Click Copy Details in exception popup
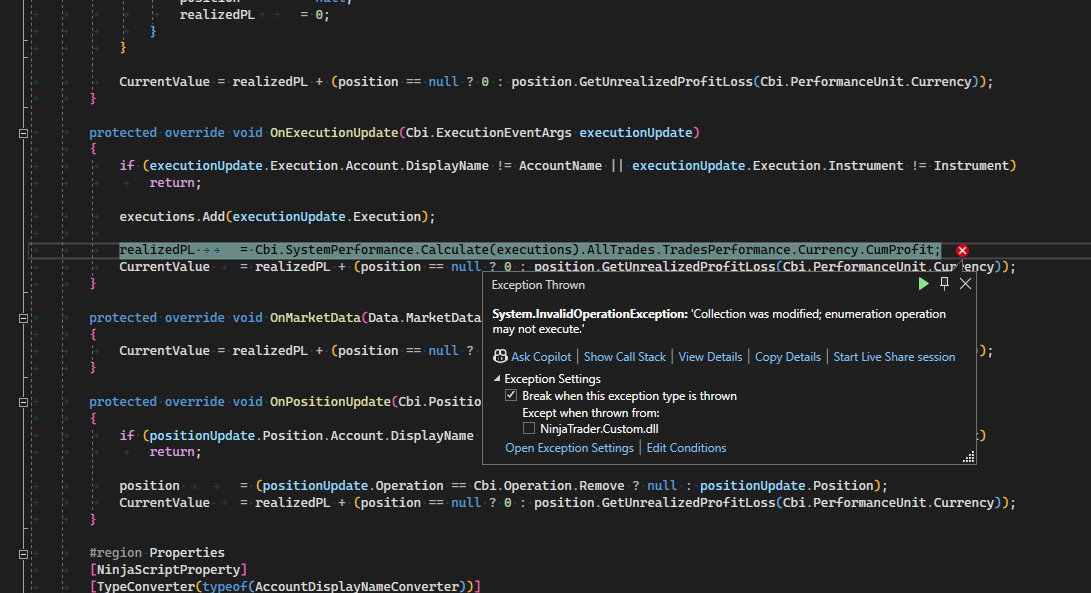1091x593 pixels. coord(787,357)
